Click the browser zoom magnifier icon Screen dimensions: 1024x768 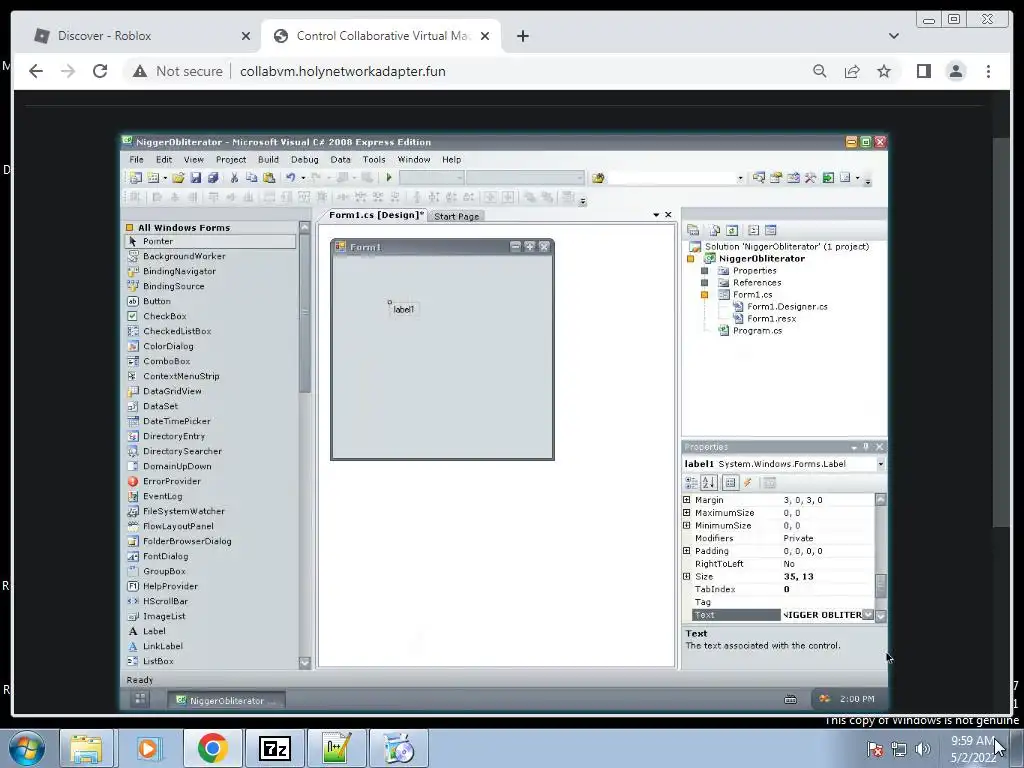[820, 71]
